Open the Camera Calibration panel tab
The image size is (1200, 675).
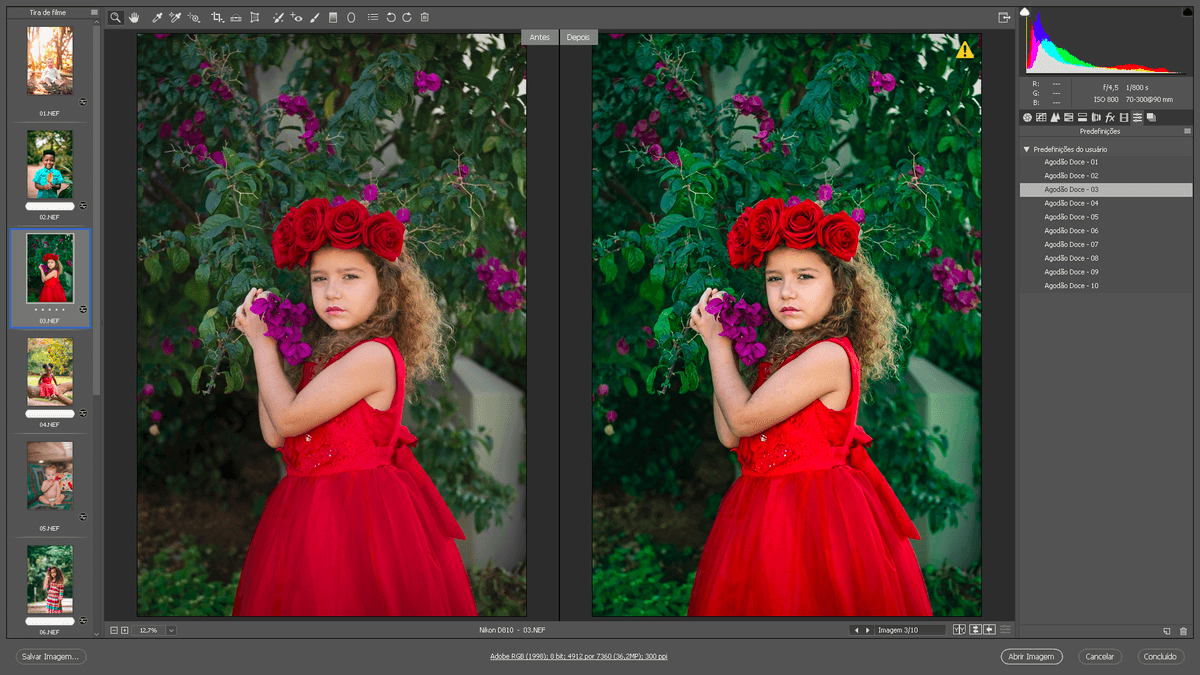(x=1124, y=118)
